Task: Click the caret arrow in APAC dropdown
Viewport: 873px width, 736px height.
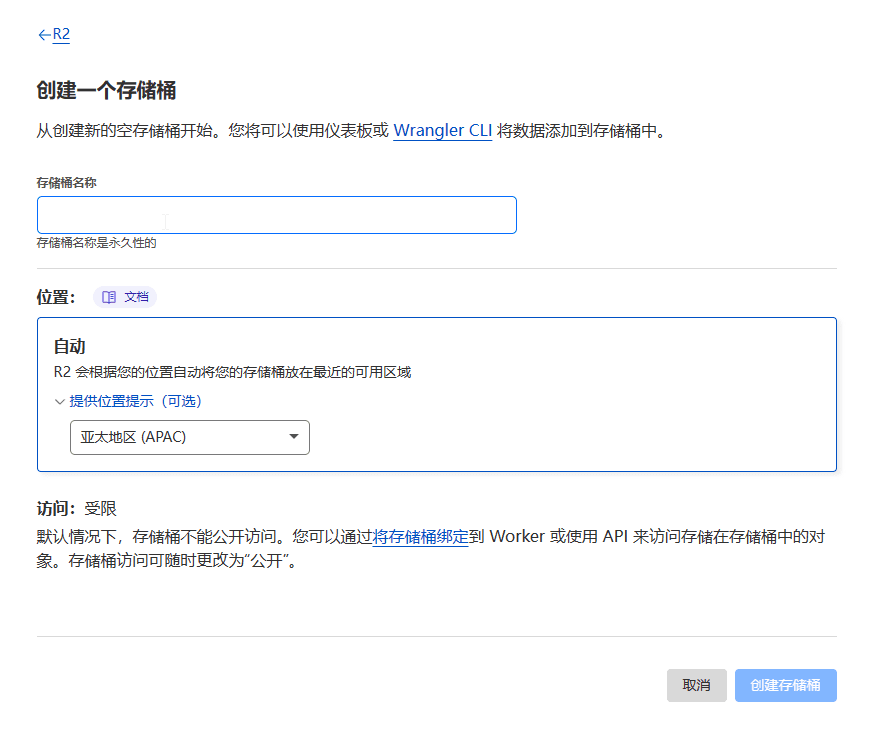Action: [294, 437]
